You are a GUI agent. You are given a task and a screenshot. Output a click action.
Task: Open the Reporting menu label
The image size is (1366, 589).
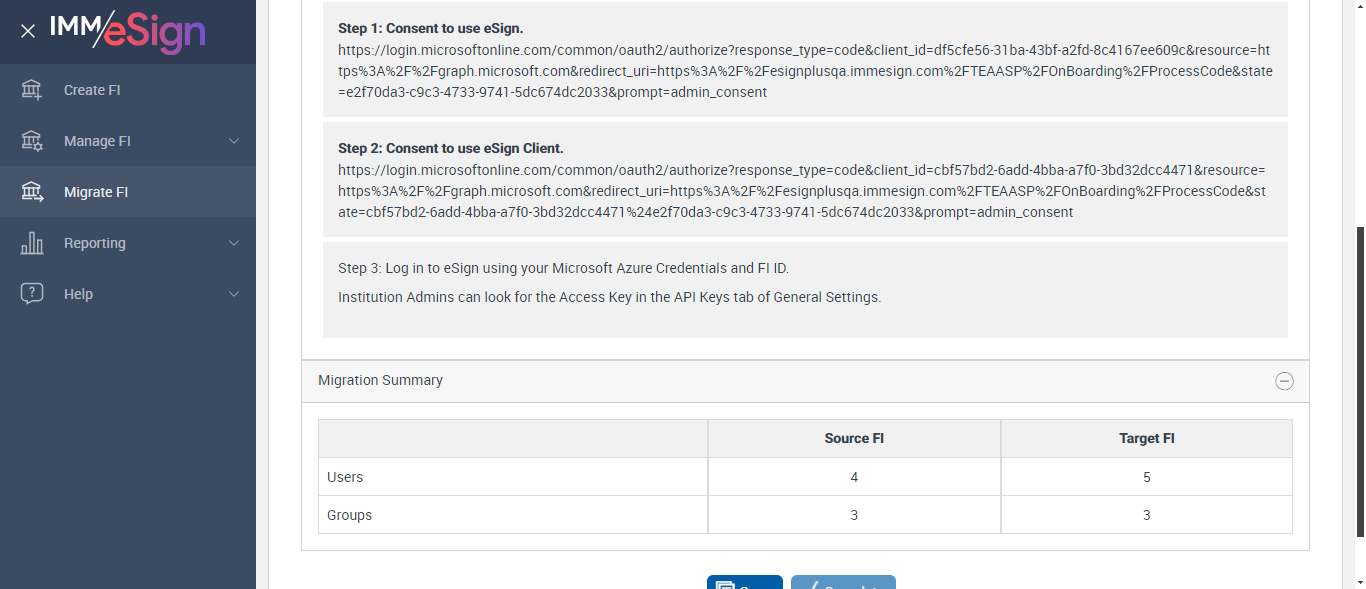[95, 243]
